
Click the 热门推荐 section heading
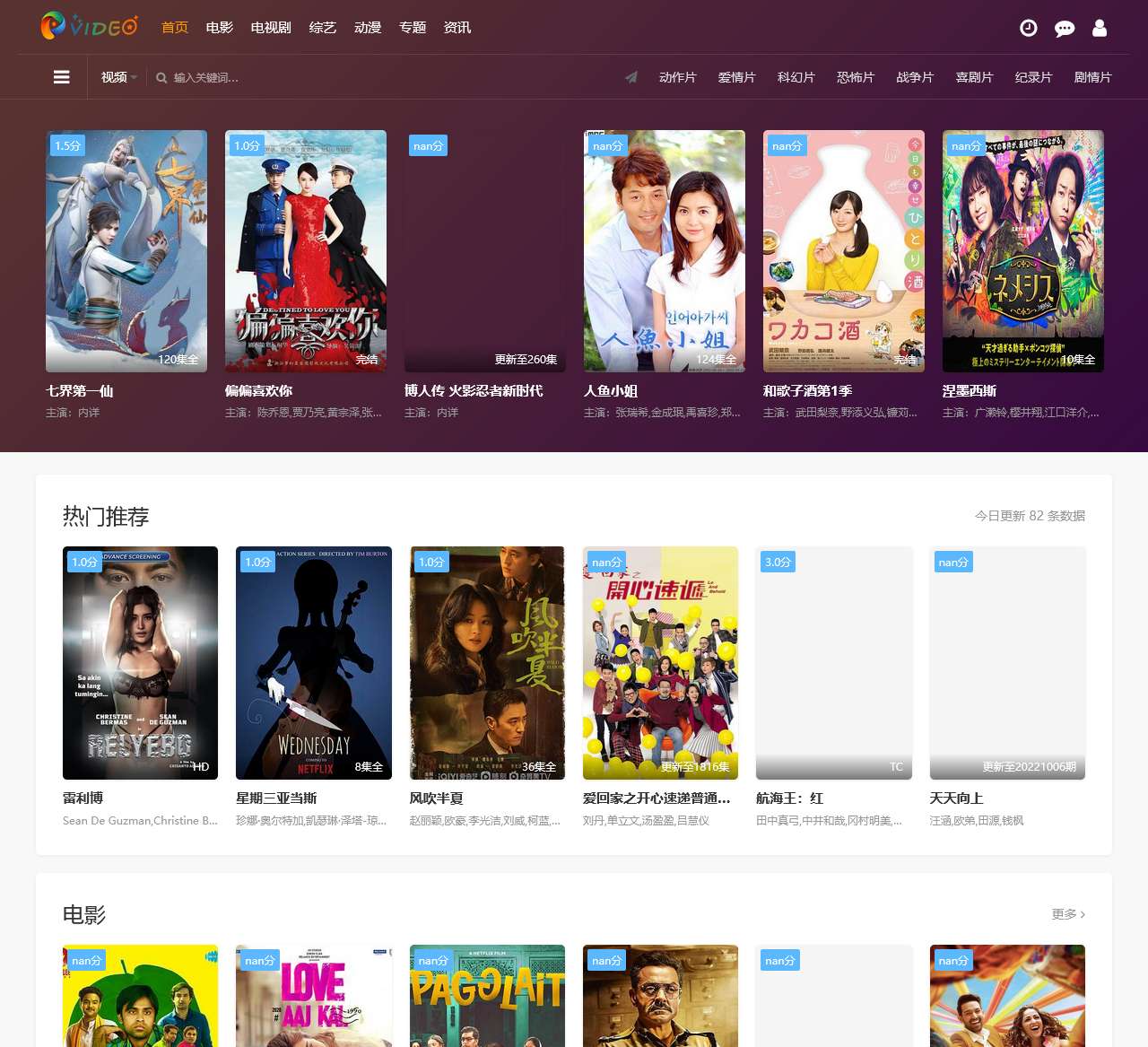coord(106,517)
